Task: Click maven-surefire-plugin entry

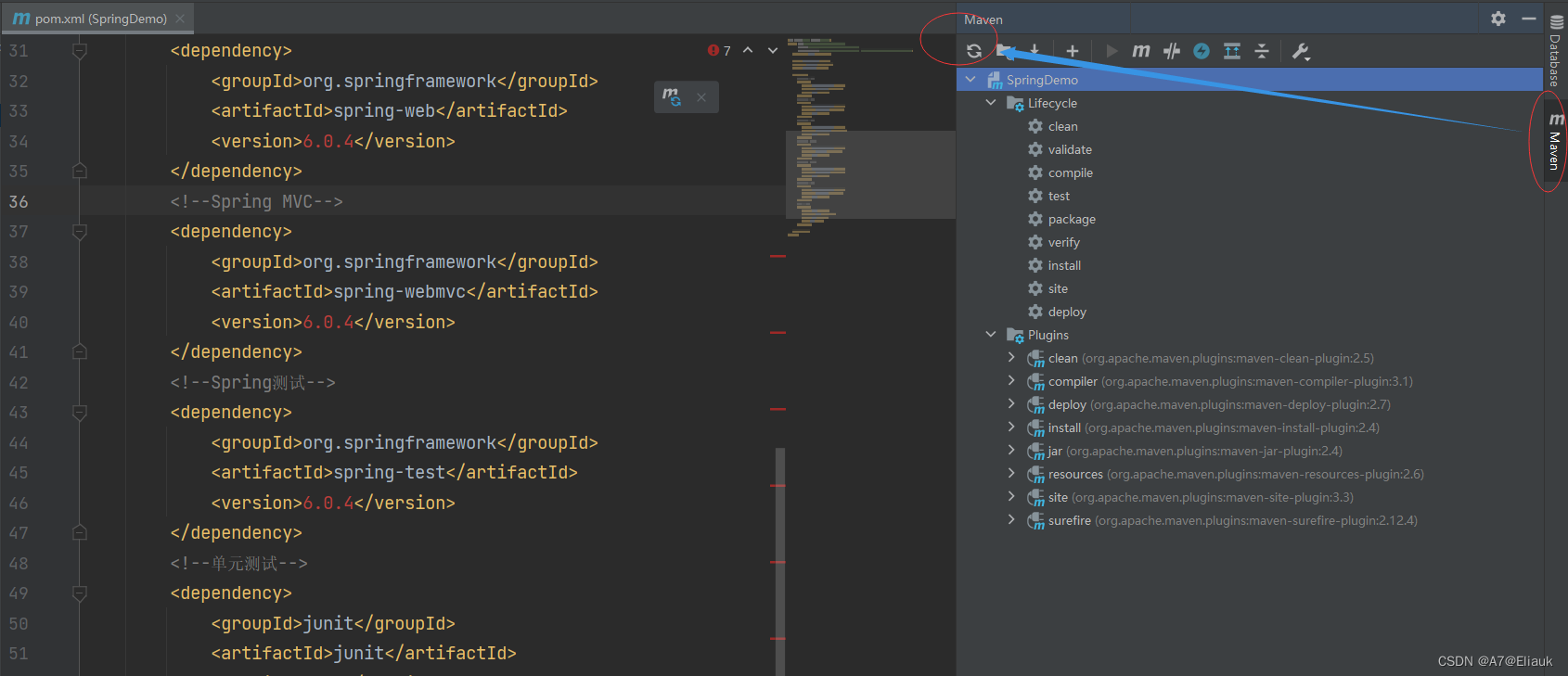Action: (1233, 520)
